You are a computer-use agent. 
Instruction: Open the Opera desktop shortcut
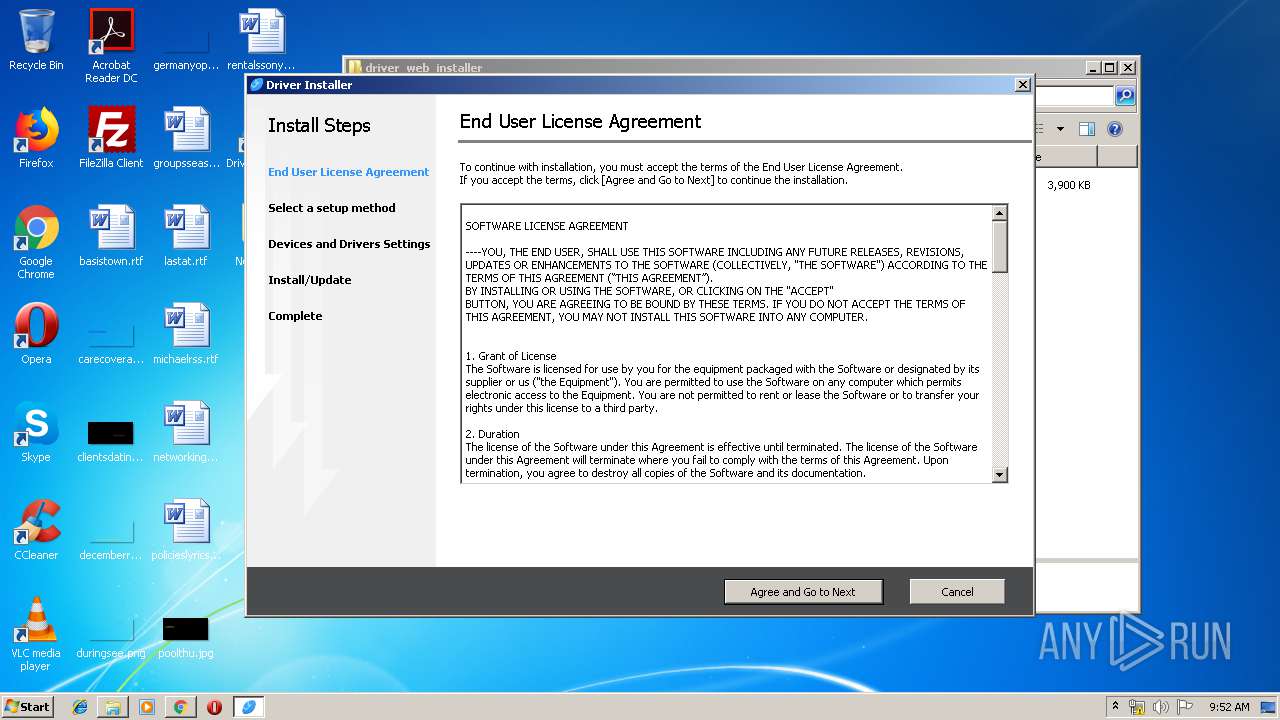(36, 334)
